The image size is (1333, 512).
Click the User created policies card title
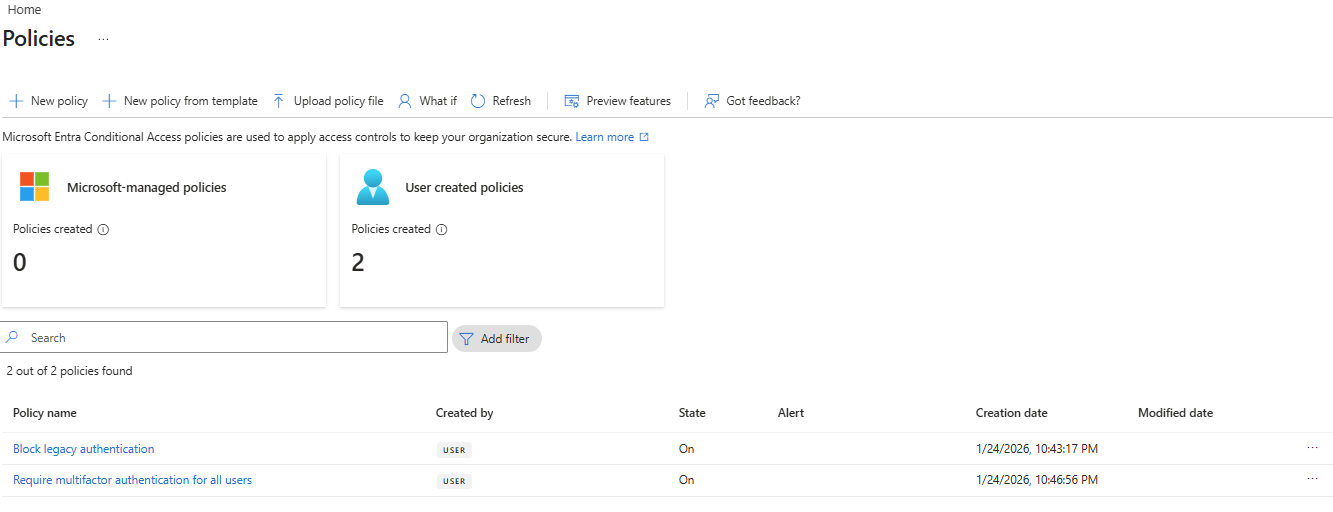tap(464, 187)
